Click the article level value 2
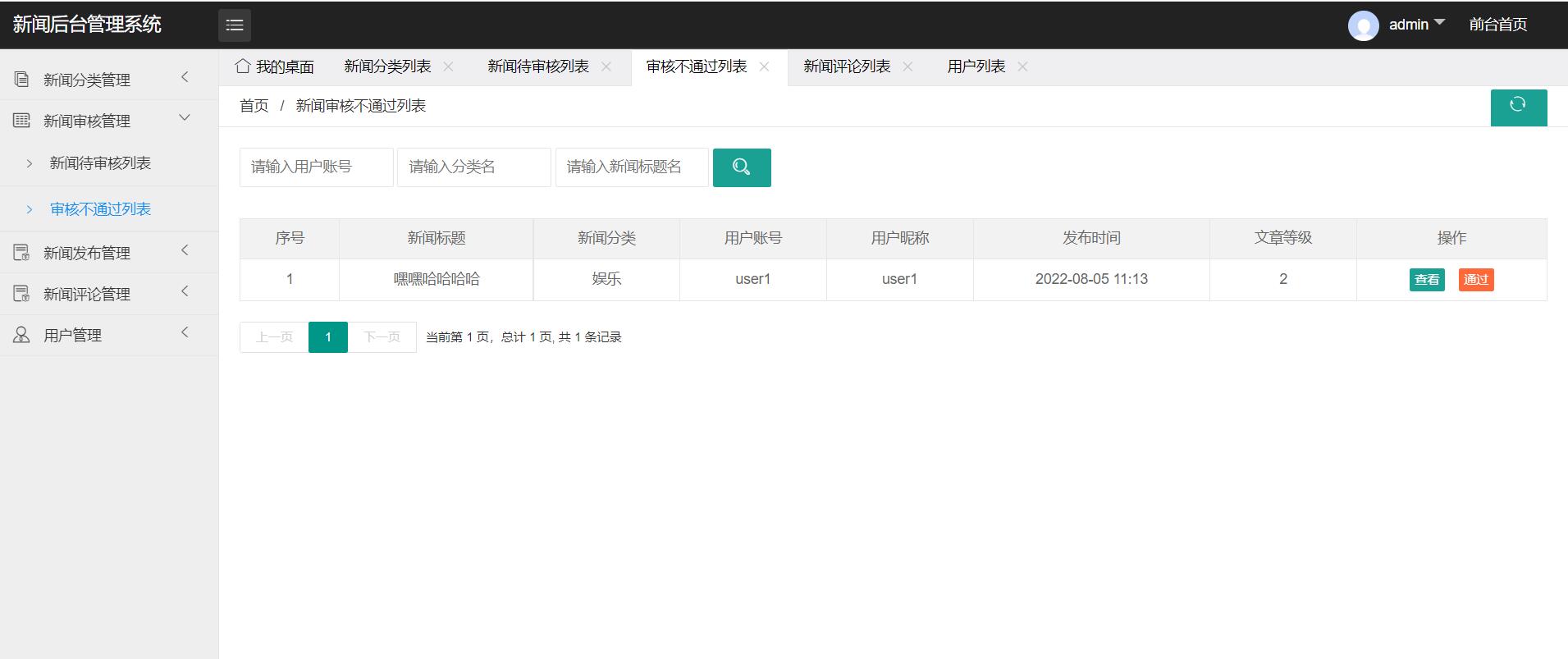 1283,279
